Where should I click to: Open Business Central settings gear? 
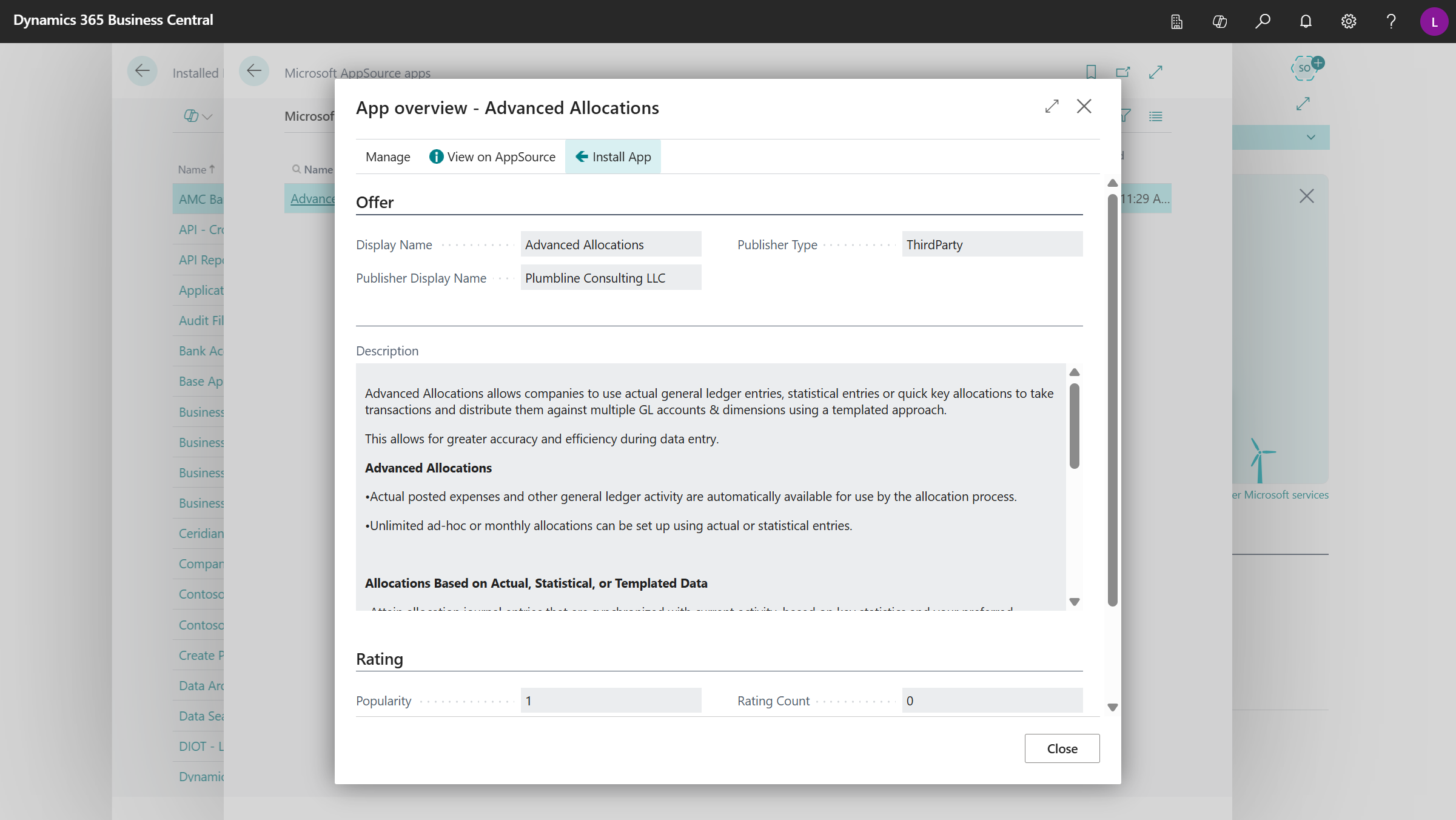click(1349, 21)
